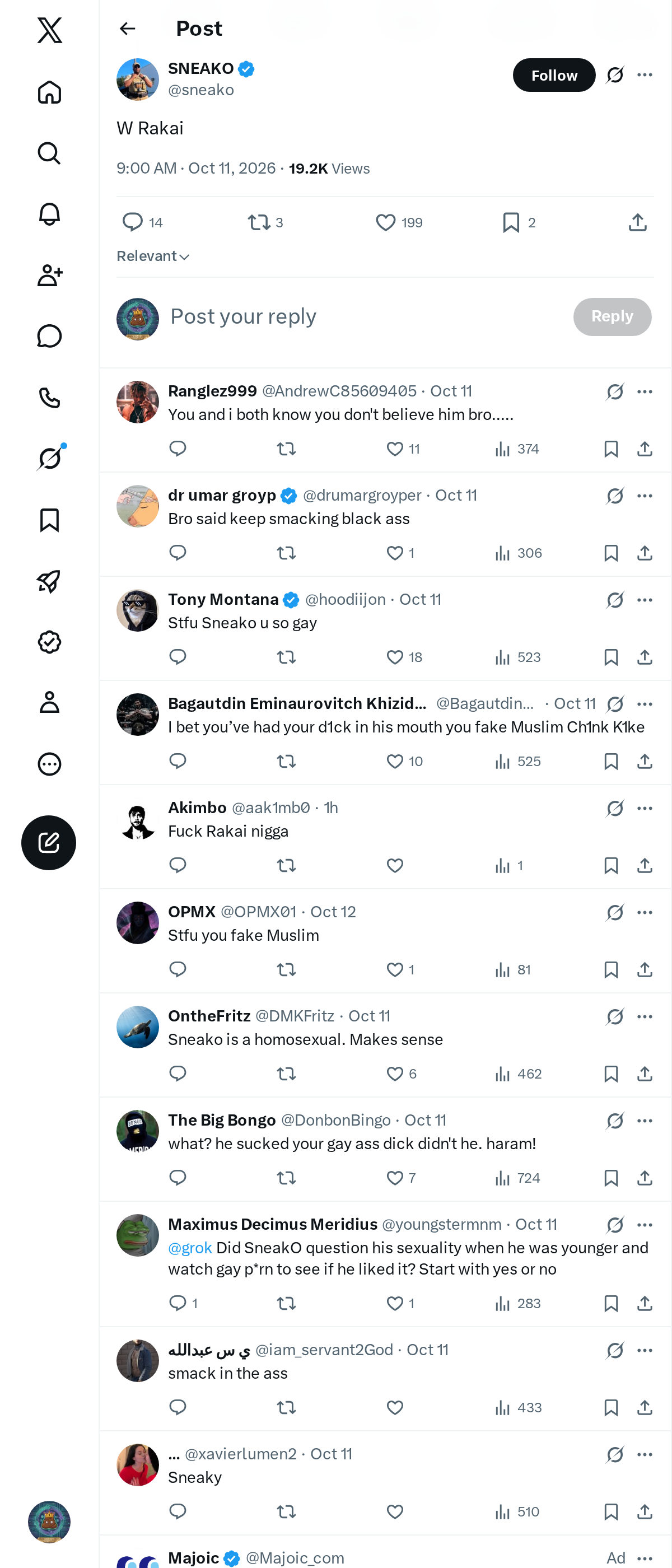The width and height of the screenshot is (672, 1568).
Task: Go back using the arrow icon
Action: point(127,29)
